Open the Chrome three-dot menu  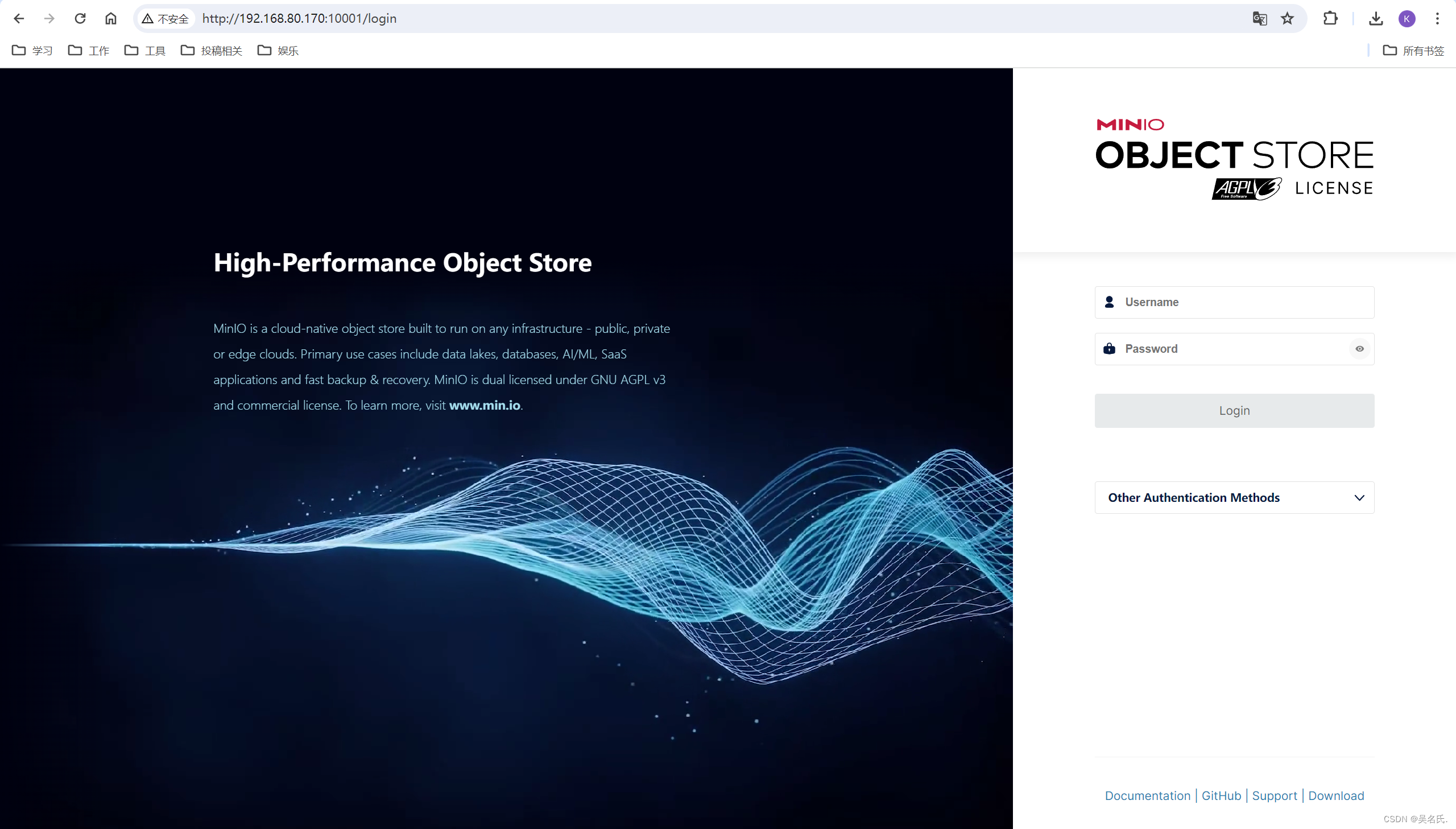coord(1437,18)
